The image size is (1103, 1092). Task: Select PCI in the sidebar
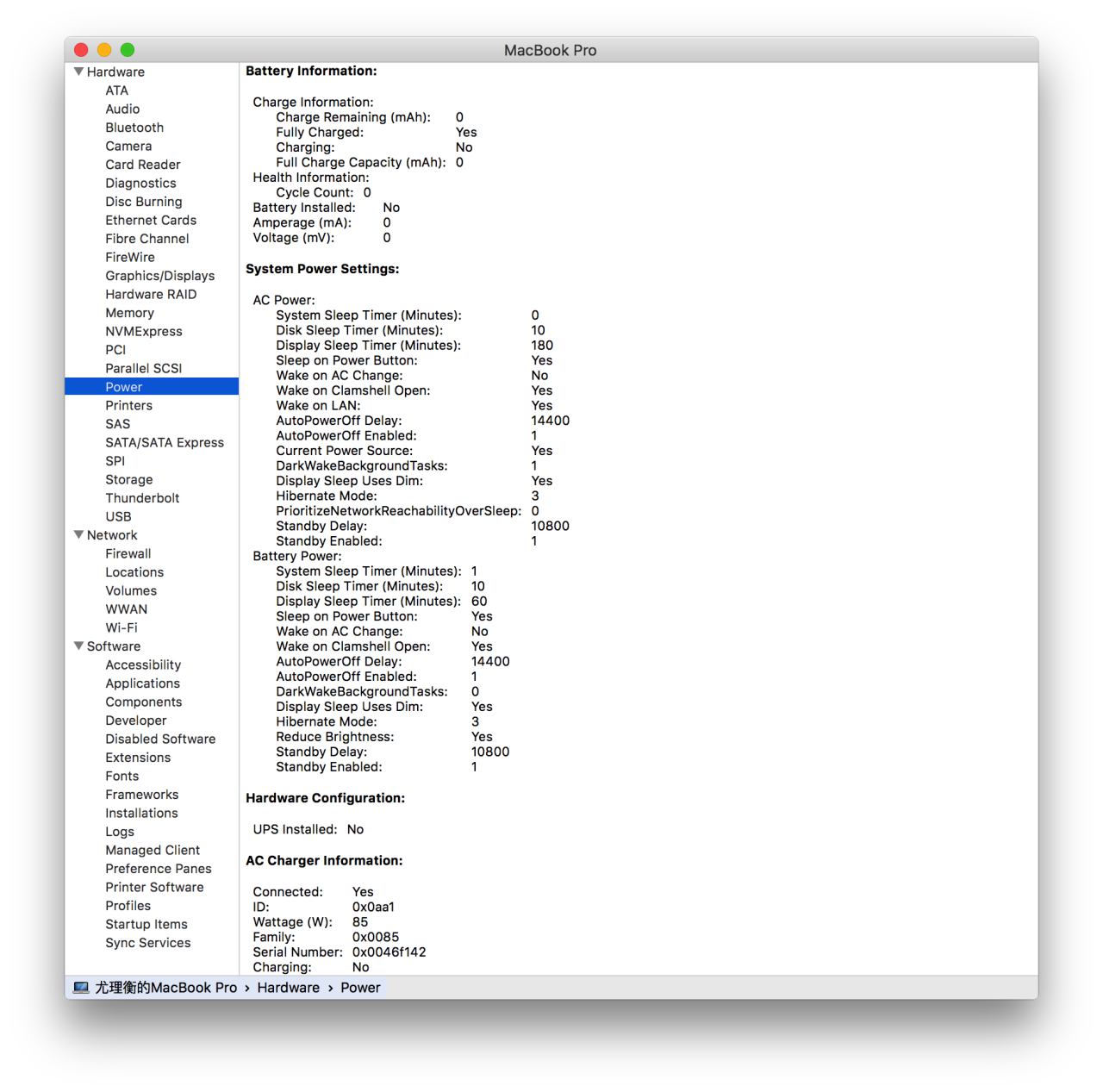click(115, 350)
